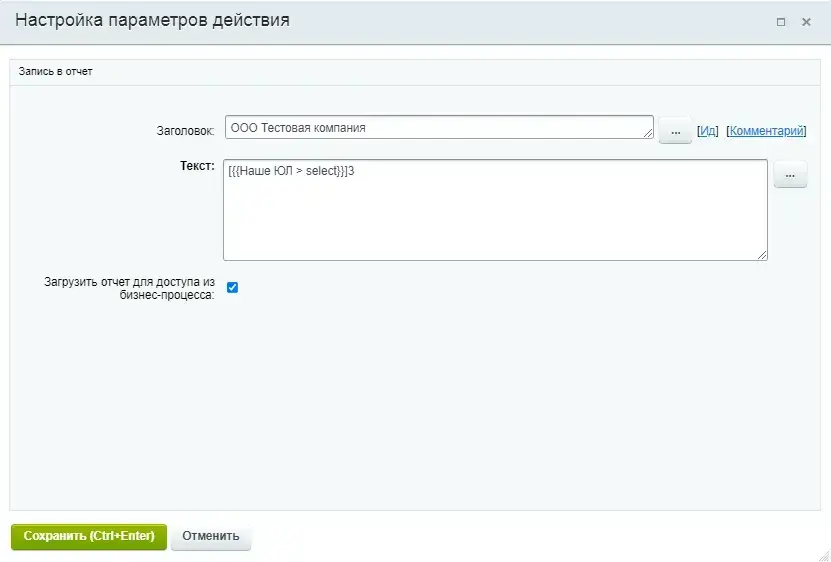The image size is (831, 562).
Task: Save with Сохранить (Ctrl+Enter) button
Action: (x=89, y=536)
